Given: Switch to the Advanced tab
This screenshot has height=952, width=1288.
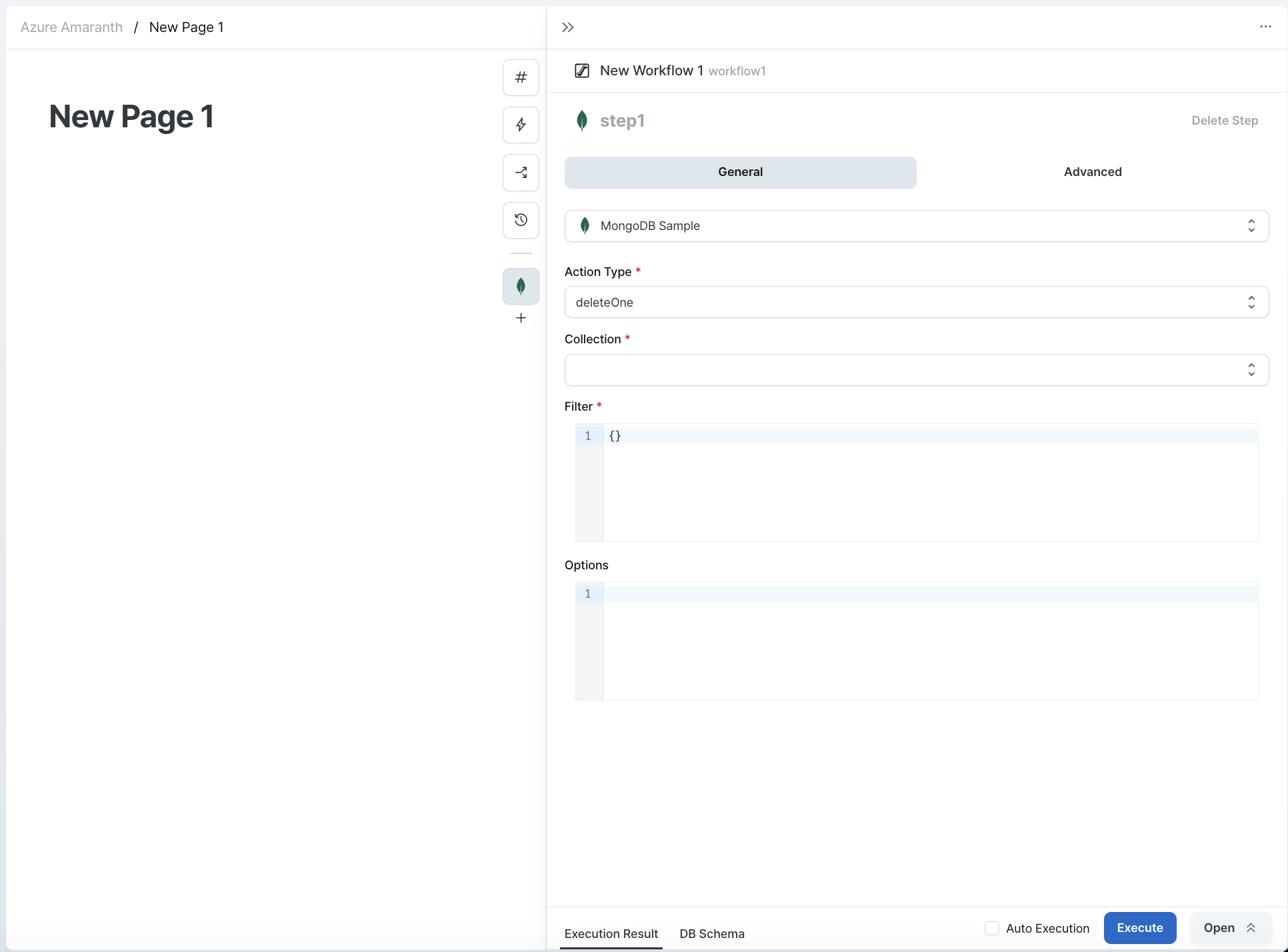Looking at the screenshot, I should 1092,172.
